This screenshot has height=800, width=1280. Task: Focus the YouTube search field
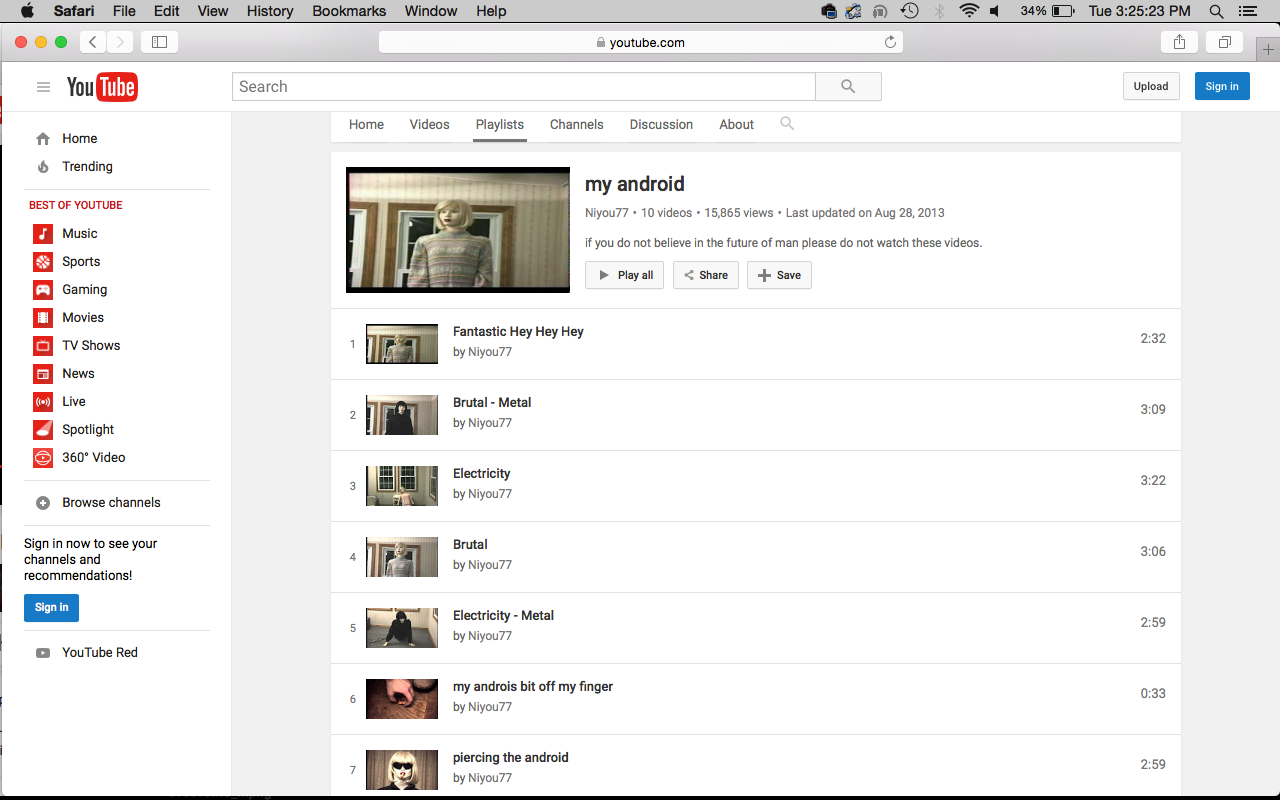coord(524,87)
